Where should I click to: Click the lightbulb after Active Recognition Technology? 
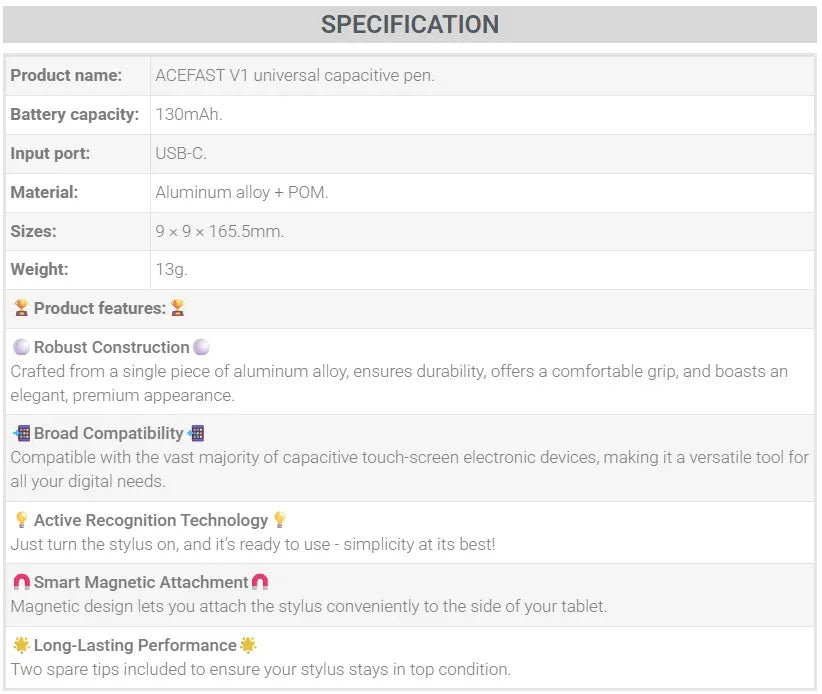click(x=279, y=520)
